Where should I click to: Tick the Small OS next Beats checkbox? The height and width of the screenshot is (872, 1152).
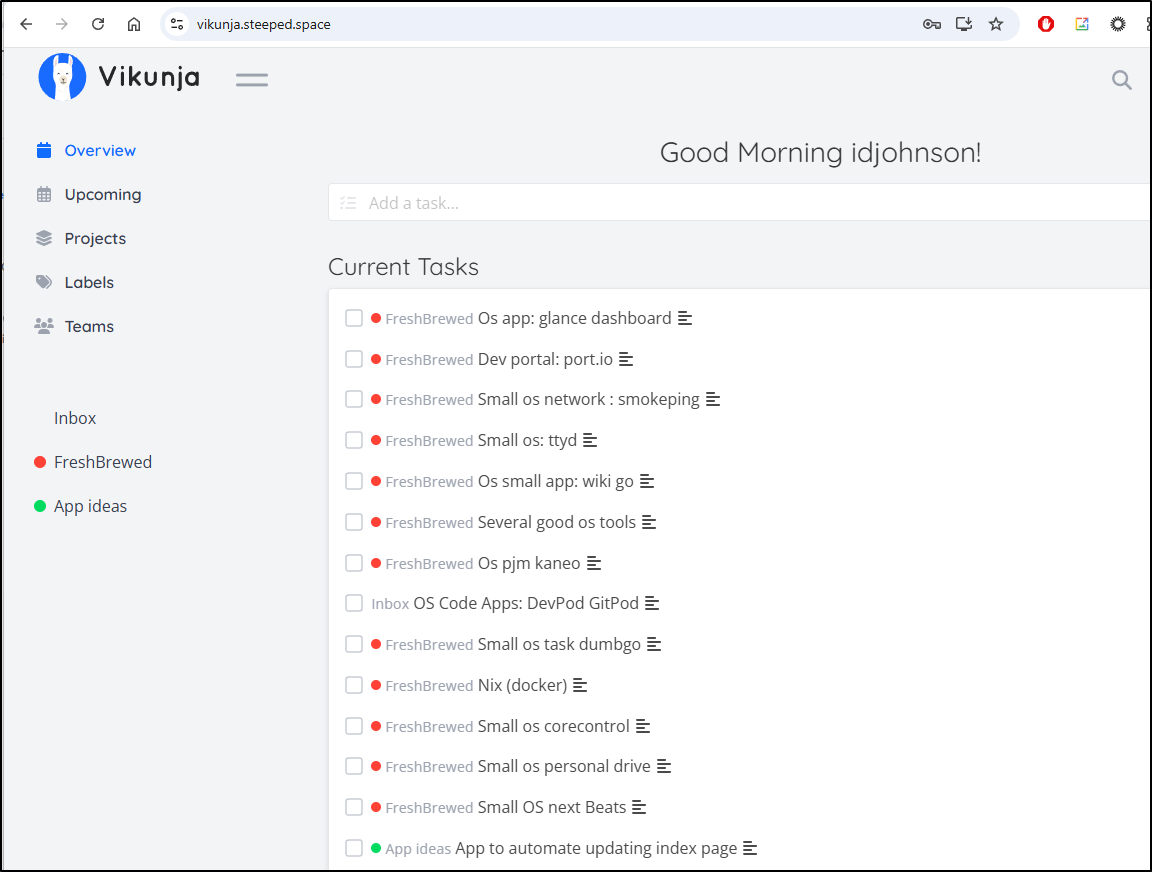point(354,807)
